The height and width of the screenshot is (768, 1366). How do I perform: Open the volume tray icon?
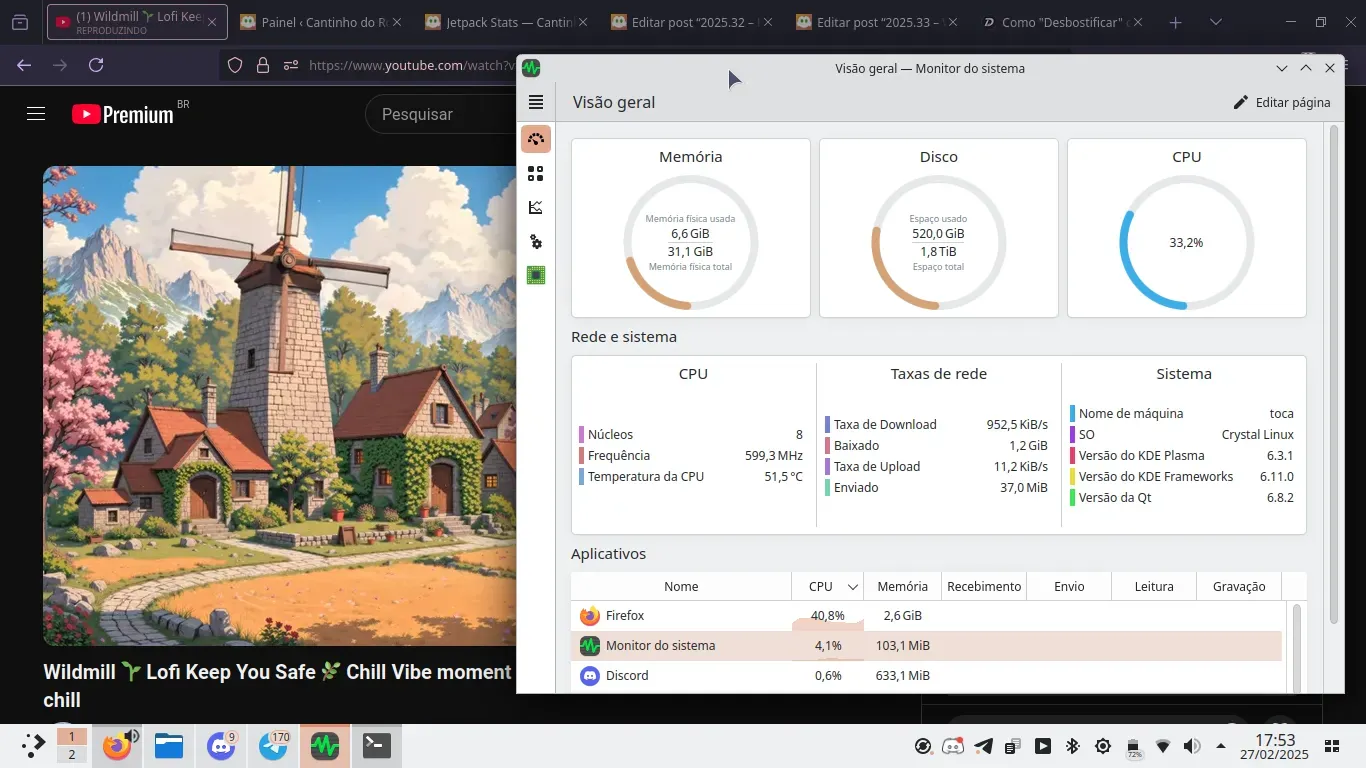pyautogui.click(x=1192, y=746)
